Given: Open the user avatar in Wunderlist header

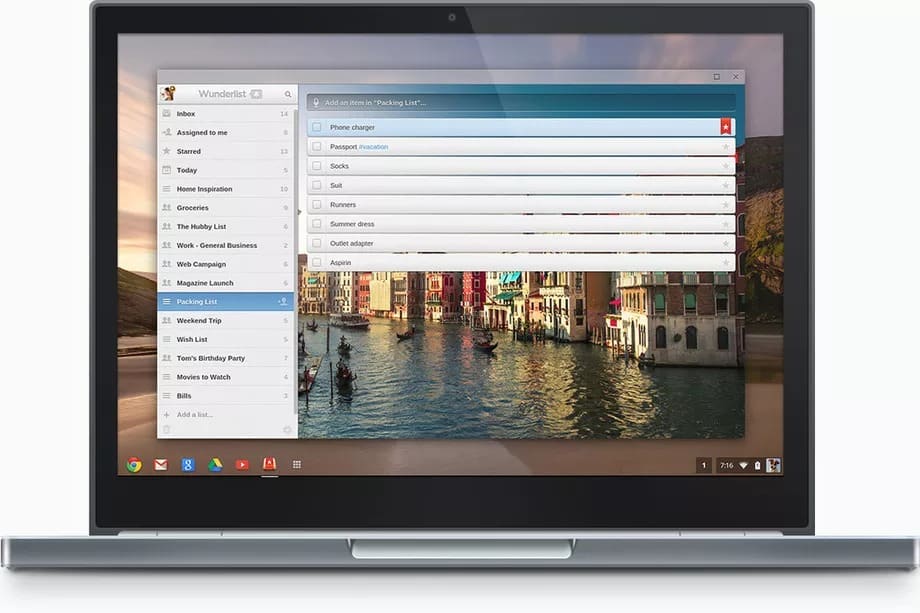Looking at the screenshot, I should click(x=168, y=94).
